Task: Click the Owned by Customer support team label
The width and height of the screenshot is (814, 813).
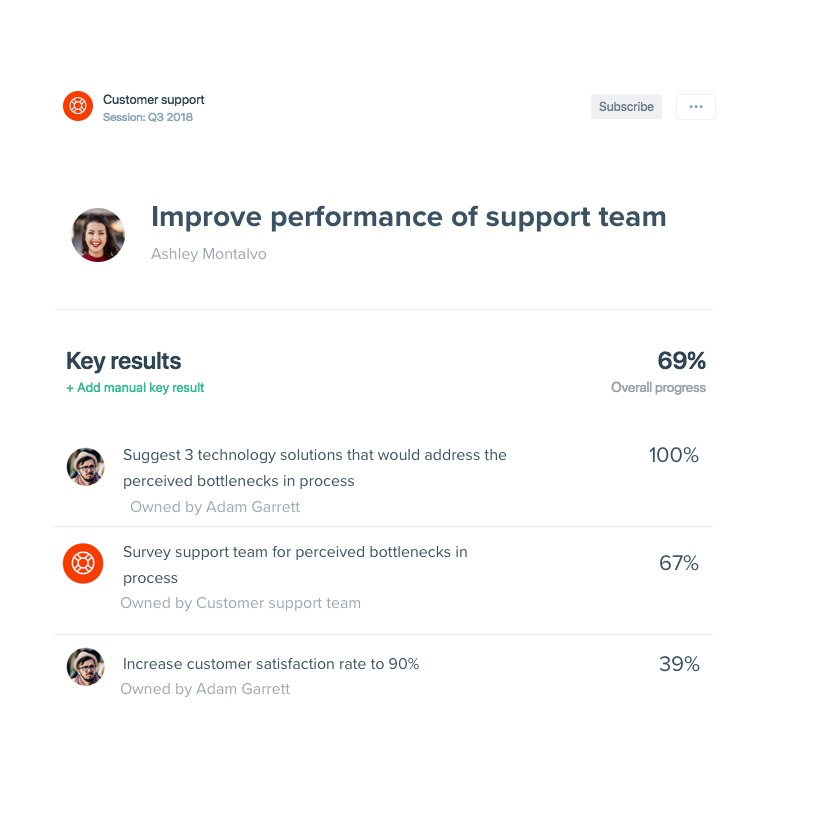Action: click(240, 603)
